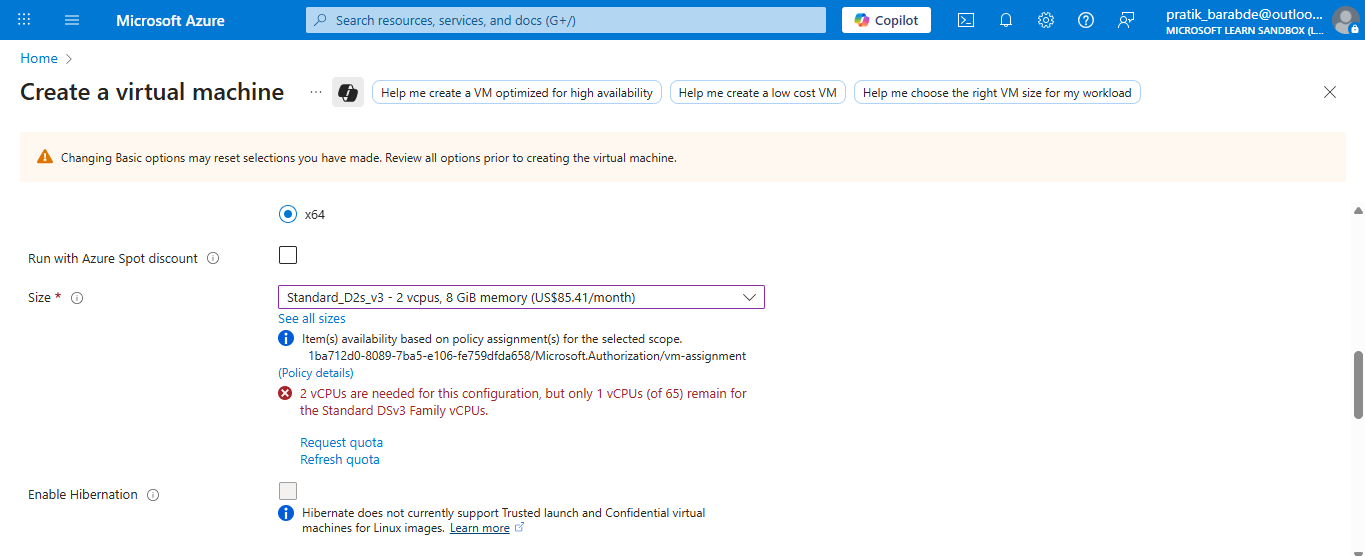Click Refresh quota link
The height and width of the screenshot is (556, 1365).
click(x=340, y=460)
